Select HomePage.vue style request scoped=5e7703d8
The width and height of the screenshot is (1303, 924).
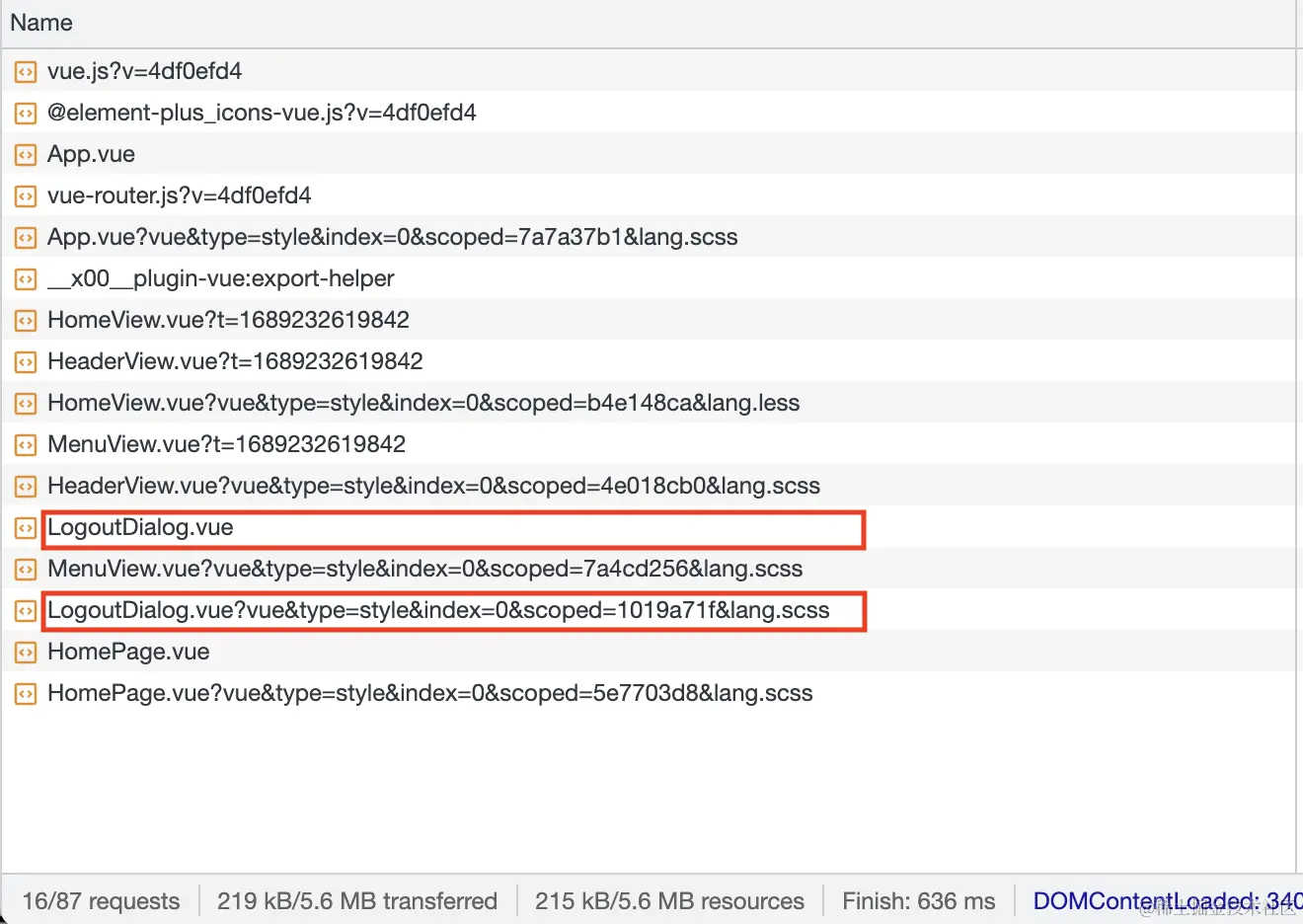pos(430,693)
